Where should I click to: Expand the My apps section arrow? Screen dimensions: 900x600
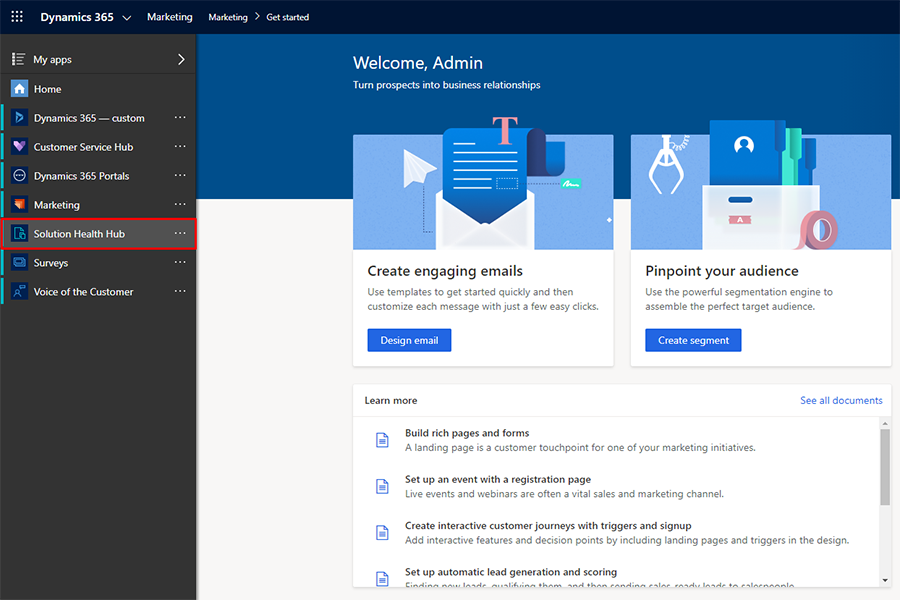point(180,59)
